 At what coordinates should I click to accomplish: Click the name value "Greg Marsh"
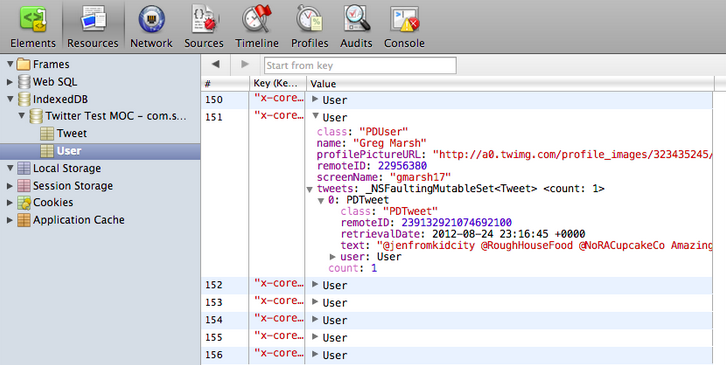point(390,143)
